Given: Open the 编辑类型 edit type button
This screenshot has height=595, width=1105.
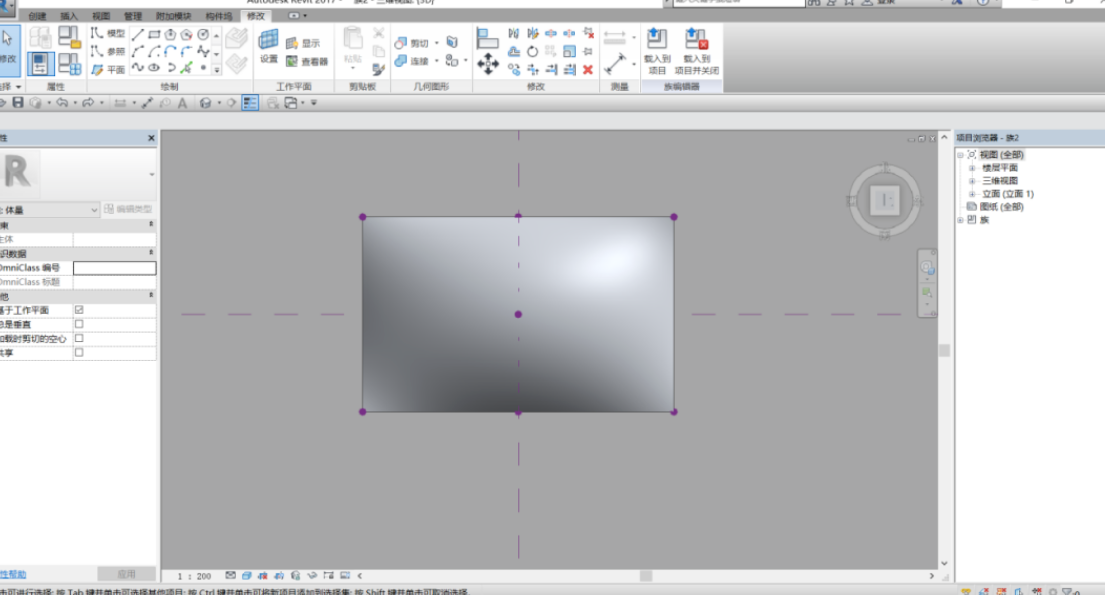Looking at the screenshot, I should (128, 209).
